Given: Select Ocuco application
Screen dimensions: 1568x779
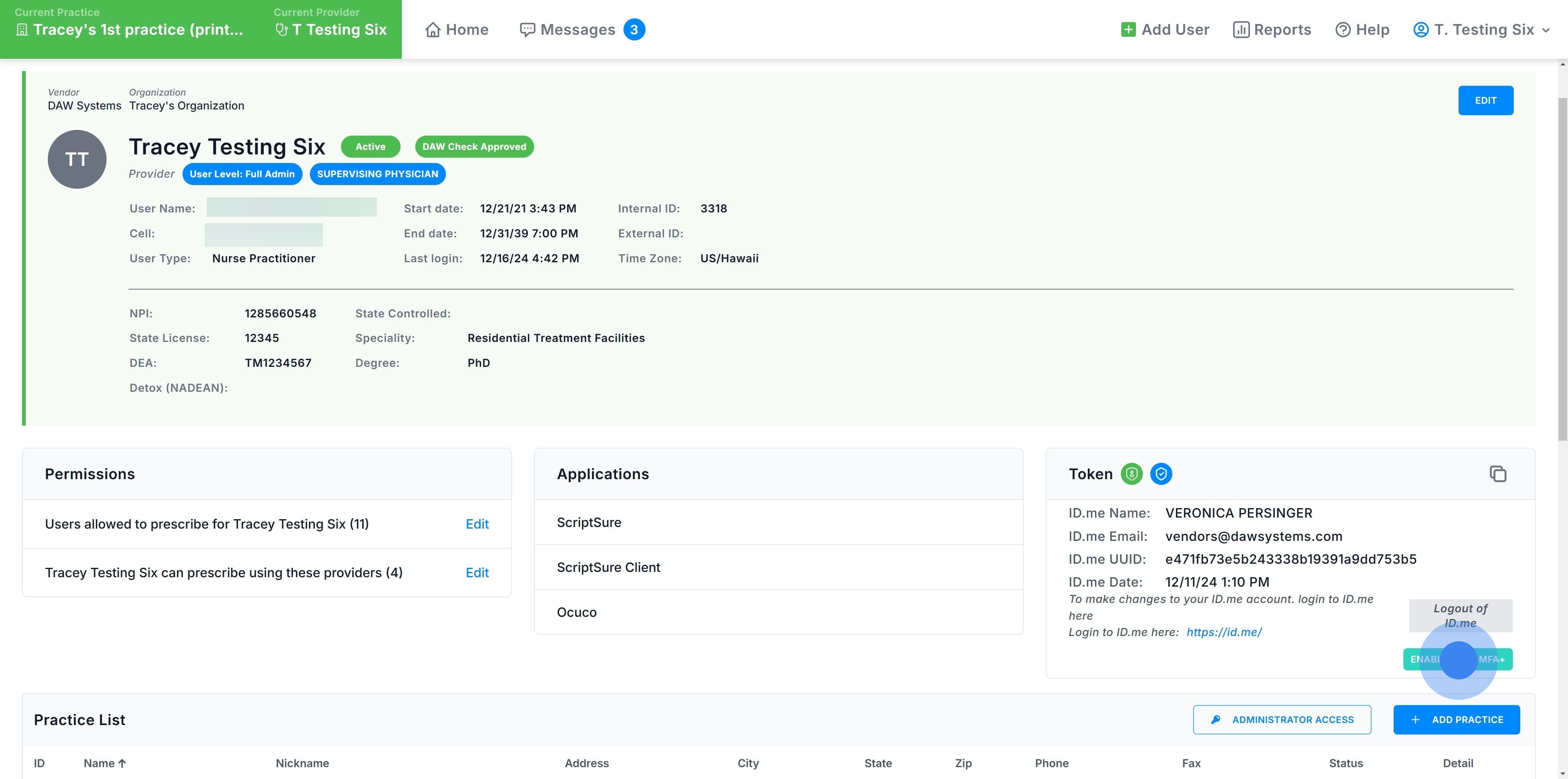Looking at the screenshot, I should point(779,612).
